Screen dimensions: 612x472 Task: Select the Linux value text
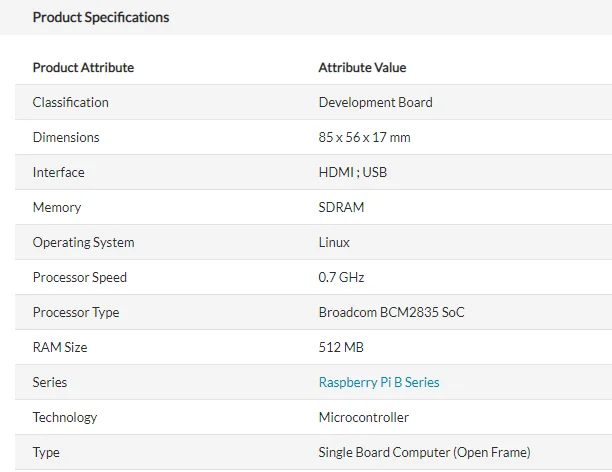tap(334, 242)
